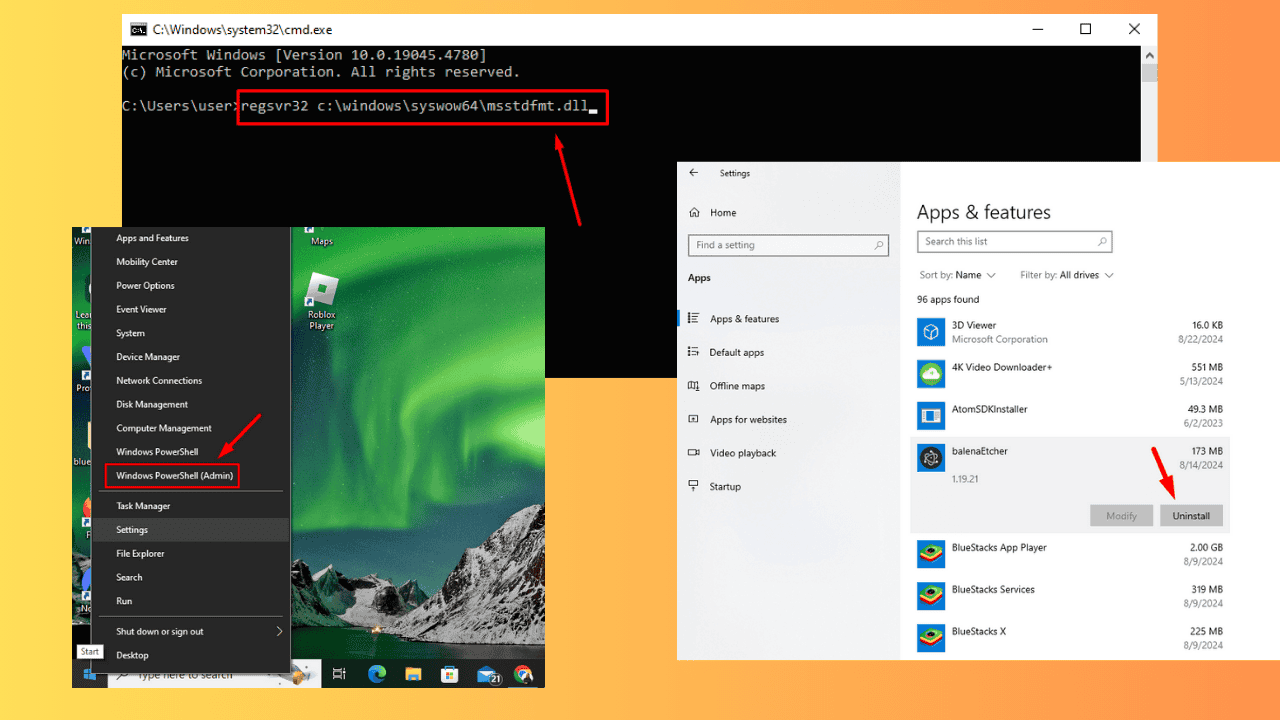This screenshot has height=720, width=1280.
Task: Open Network Connections menu entry
Action: [159, 381]
